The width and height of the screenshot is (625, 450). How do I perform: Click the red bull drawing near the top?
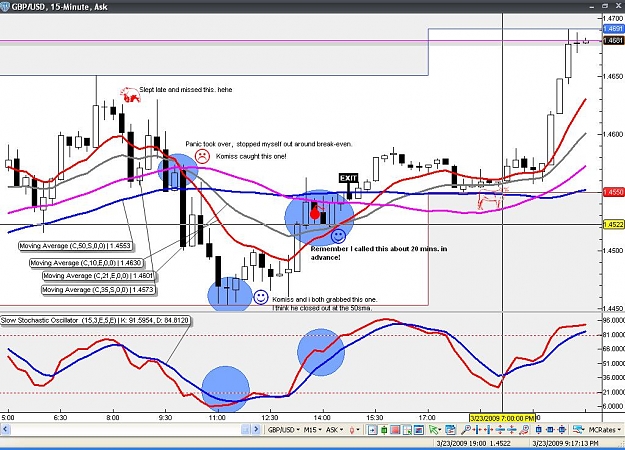[x=130, y=95]
